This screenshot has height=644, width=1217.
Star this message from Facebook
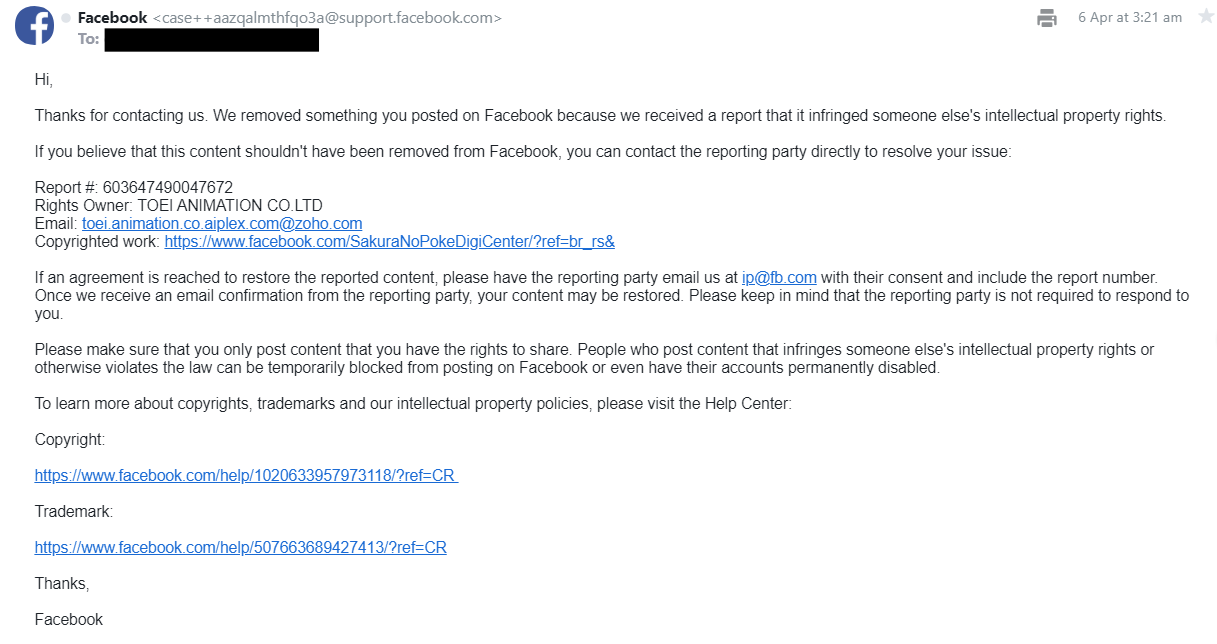point(1206,17)
